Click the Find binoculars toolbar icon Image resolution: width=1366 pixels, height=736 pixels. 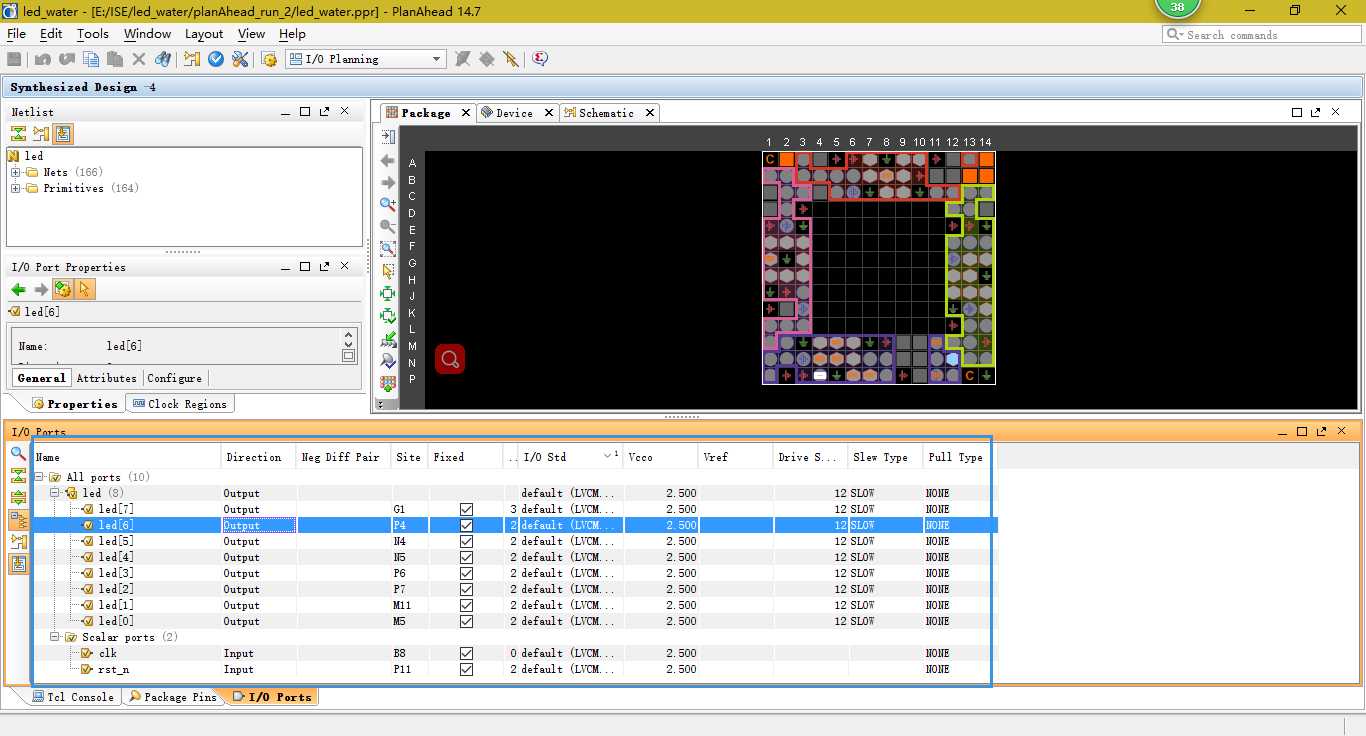click(x=163, y=59)
